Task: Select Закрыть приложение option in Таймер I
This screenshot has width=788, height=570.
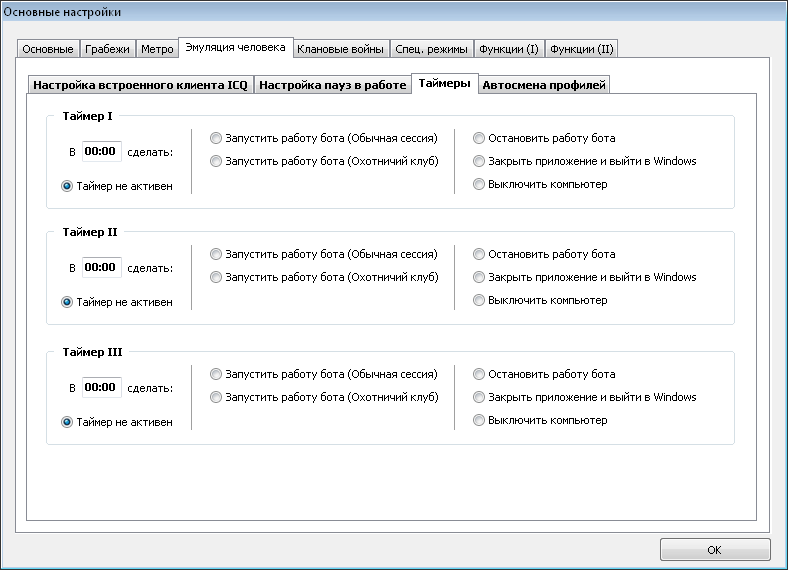Action: [x=585, y=161]
